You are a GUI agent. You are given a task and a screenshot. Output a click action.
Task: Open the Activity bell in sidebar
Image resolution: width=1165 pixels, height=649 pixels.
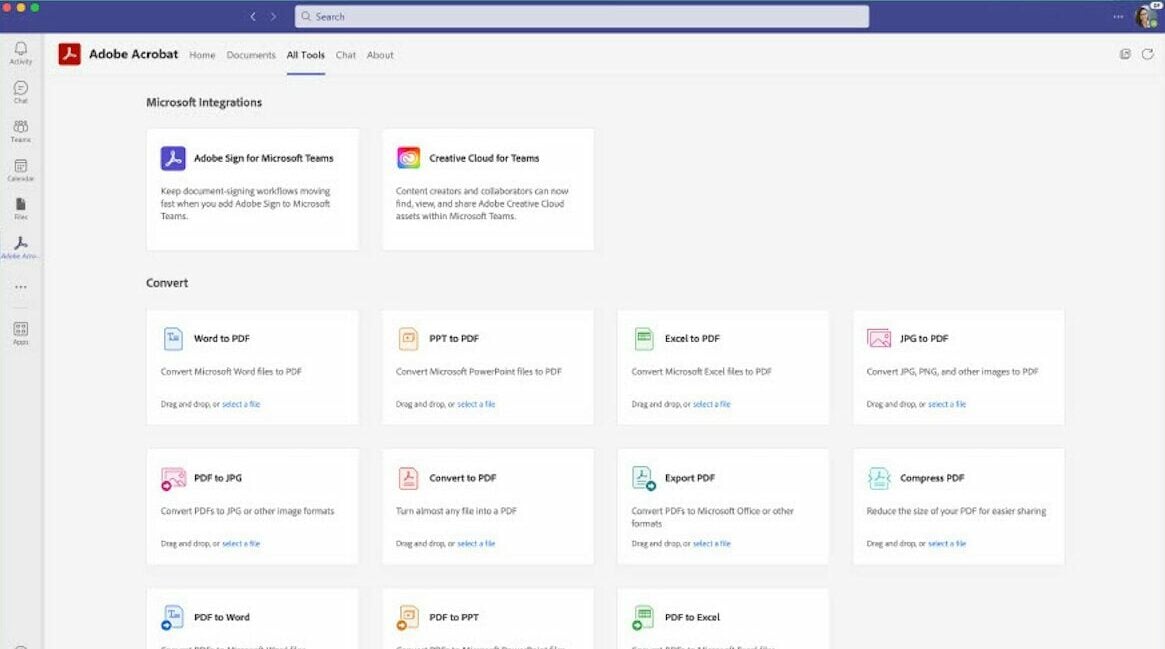pos(21,53)
